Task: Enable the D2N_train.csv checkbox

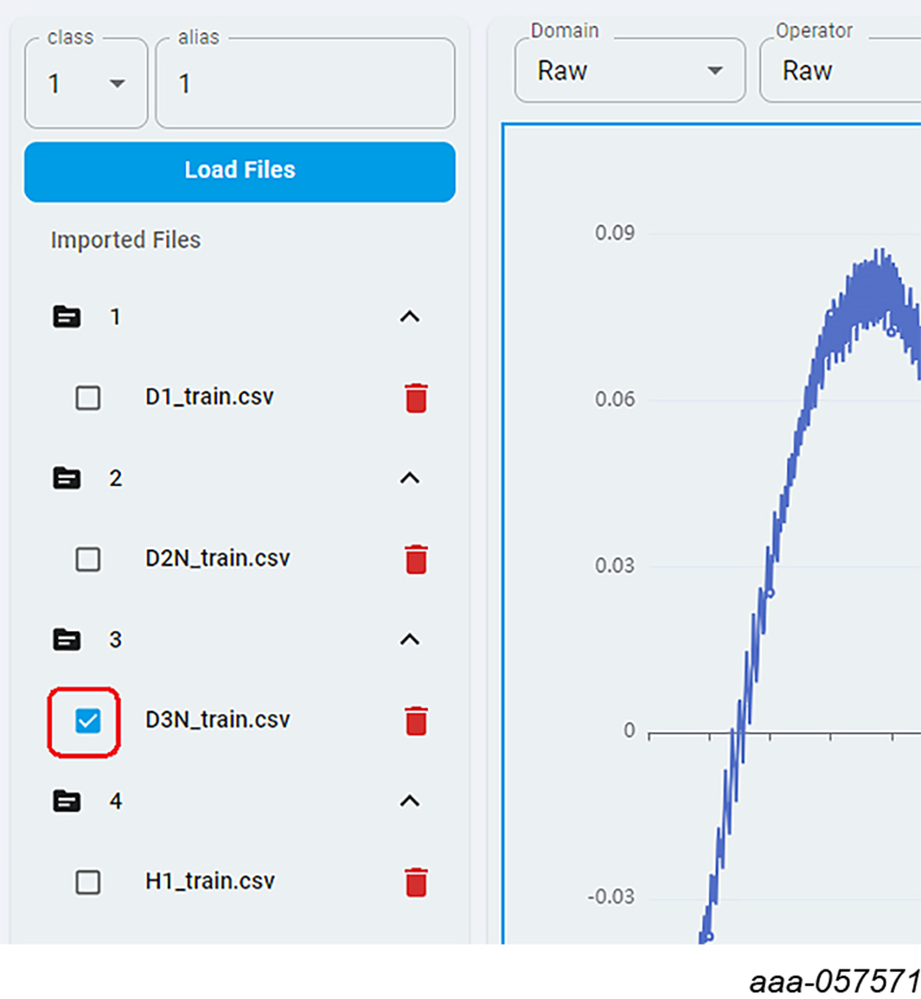Action: coord(88,559)
